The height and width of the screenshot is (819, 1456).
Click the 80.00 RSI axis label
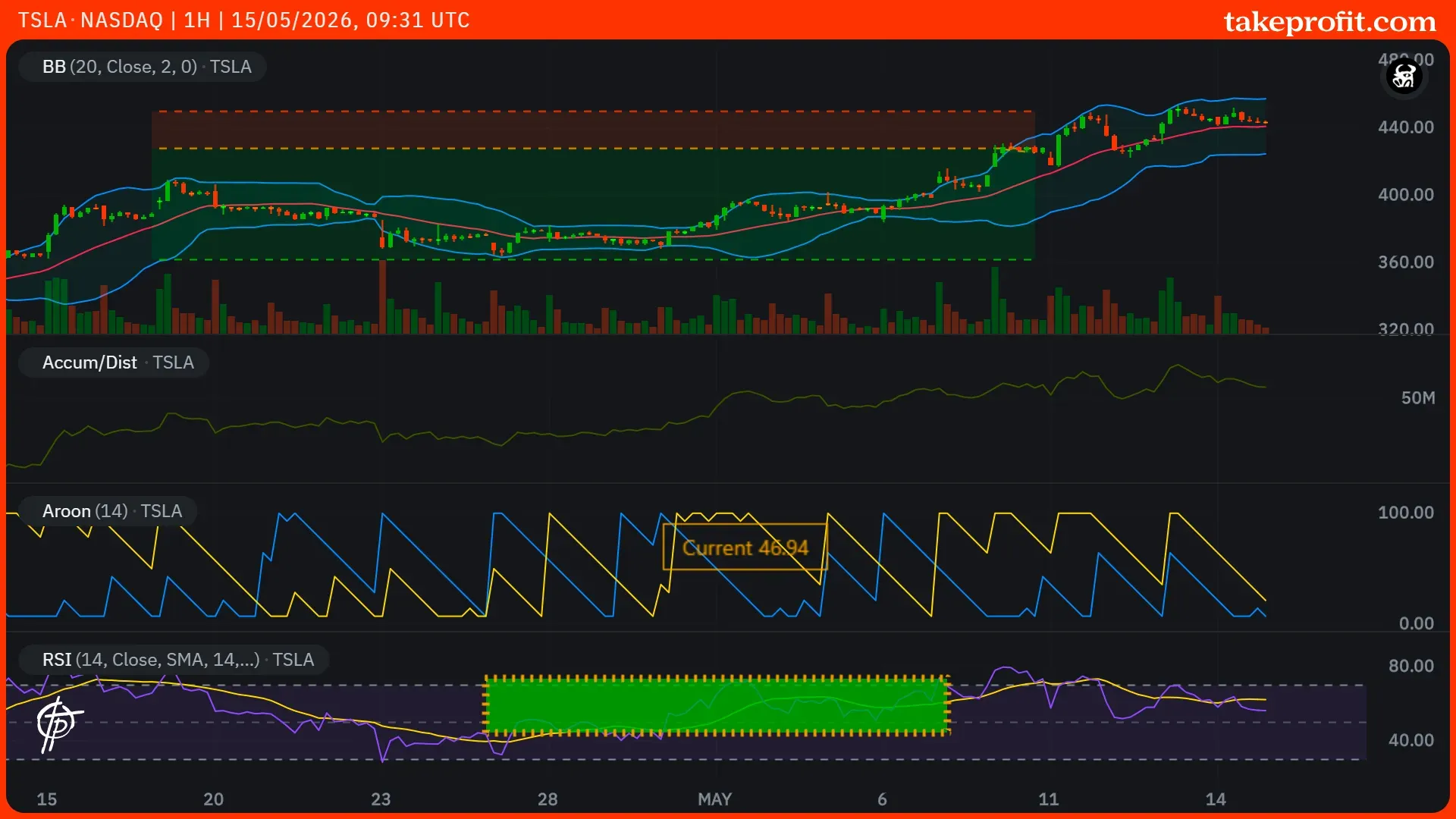coord(1410,666)
